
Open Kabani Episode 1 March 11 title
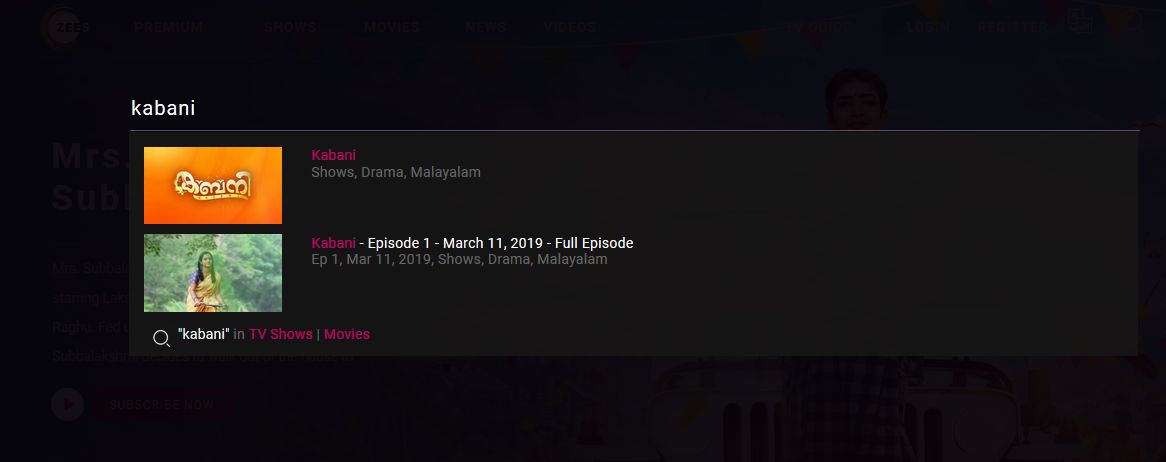[x=472, y=243]
